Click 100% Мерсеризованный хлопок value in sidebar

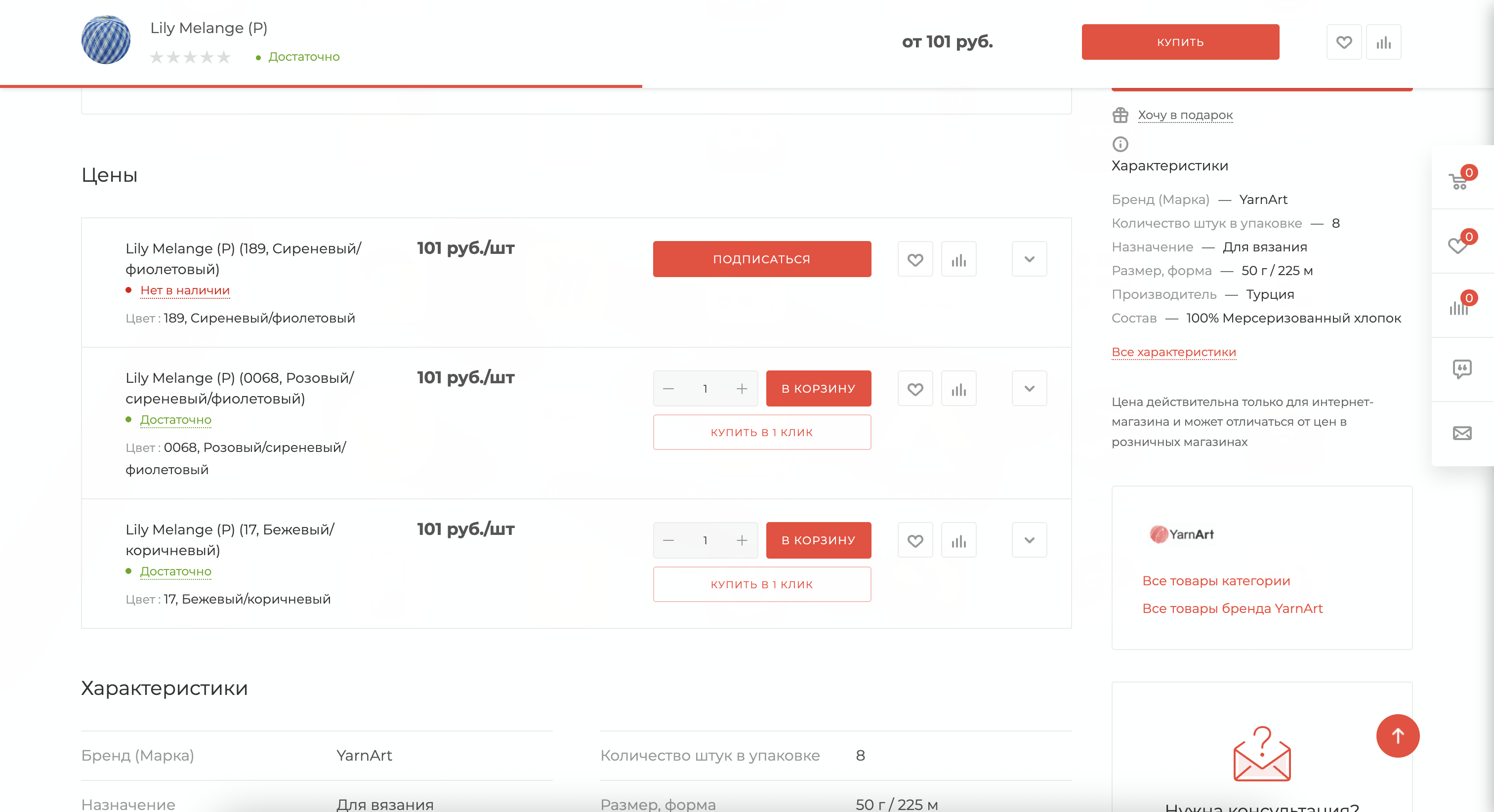[x=1293, y=318]
